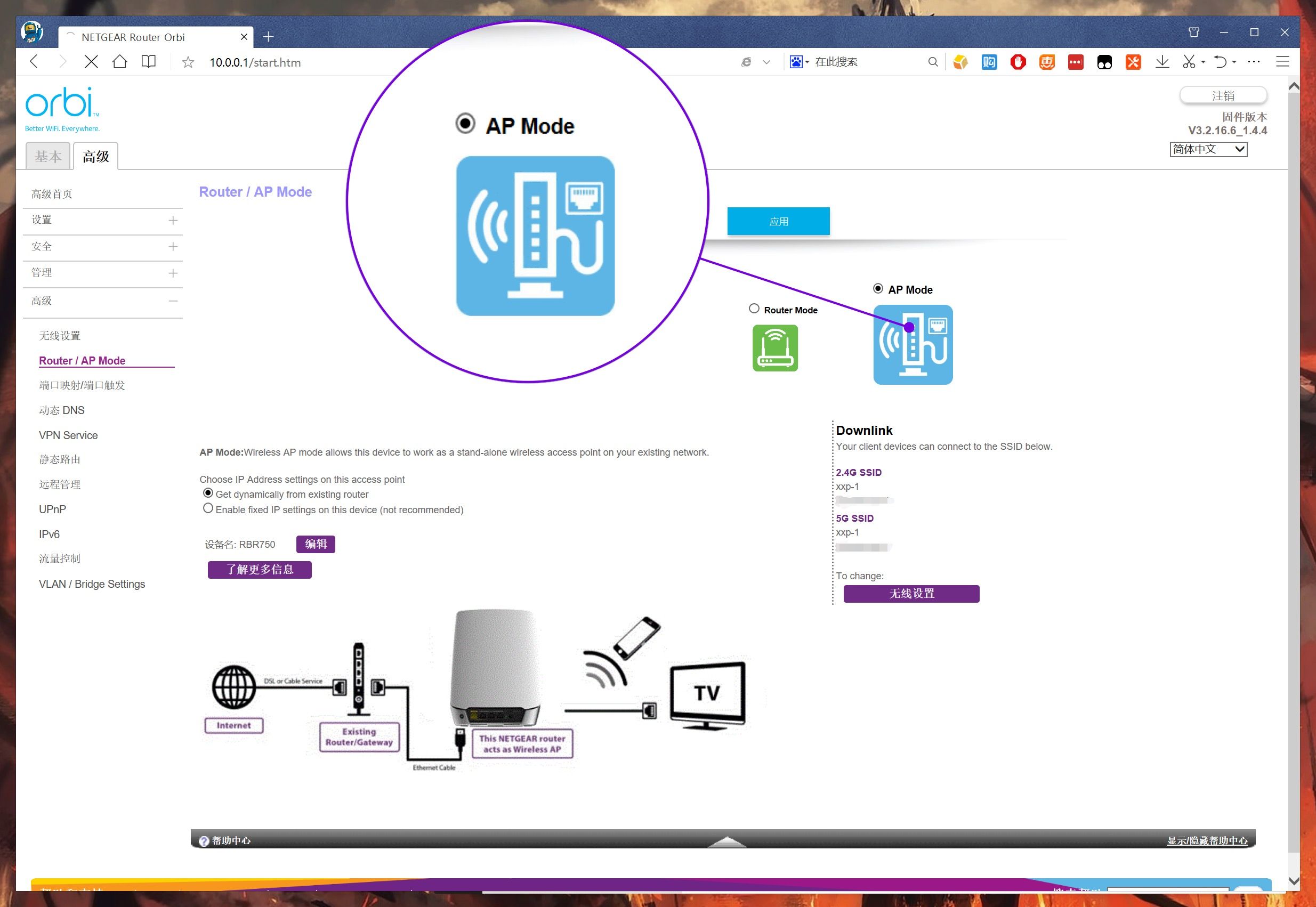The image size is (1316, 907).
Task: Open the Baidu paw search engine icon
Action: pos(796,61)
